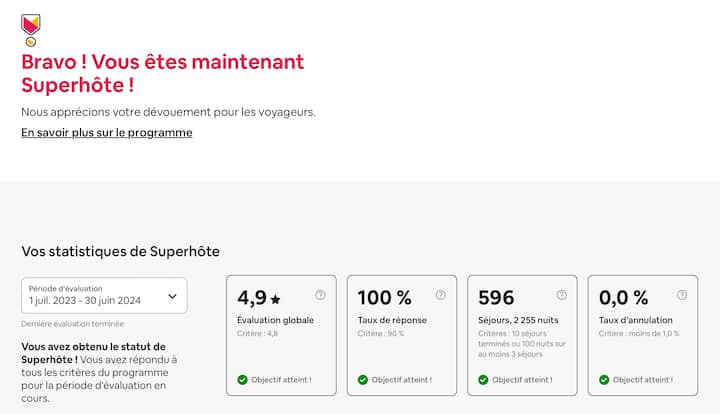Open 'En savoir plus sur le programme' link
Viewport: 720px width, 414px height.
pos(107,132)
